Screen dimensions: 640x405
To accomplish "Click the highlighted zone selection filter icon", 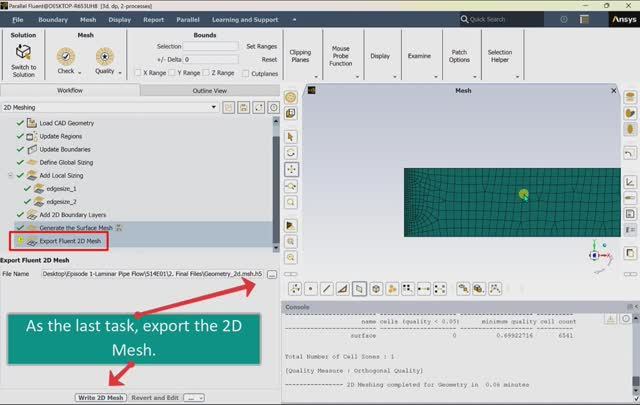I will (359, 289).
